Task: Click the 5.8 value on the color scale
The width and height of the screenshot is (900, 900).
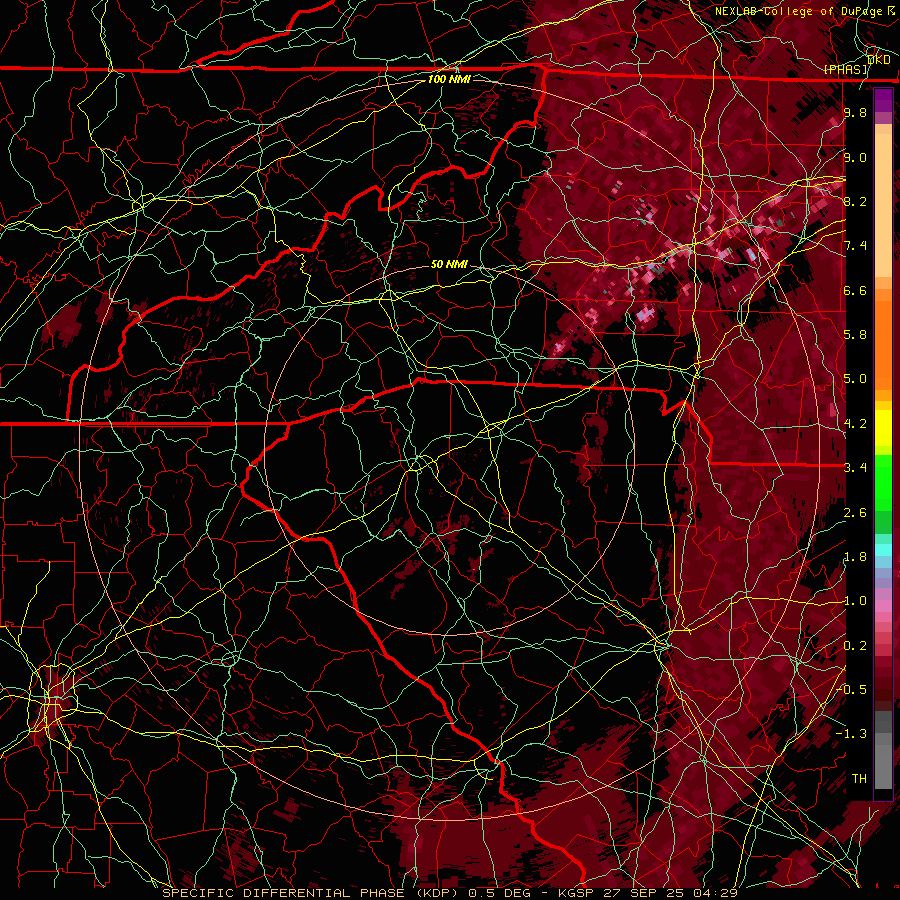Action: coord(855,335)
